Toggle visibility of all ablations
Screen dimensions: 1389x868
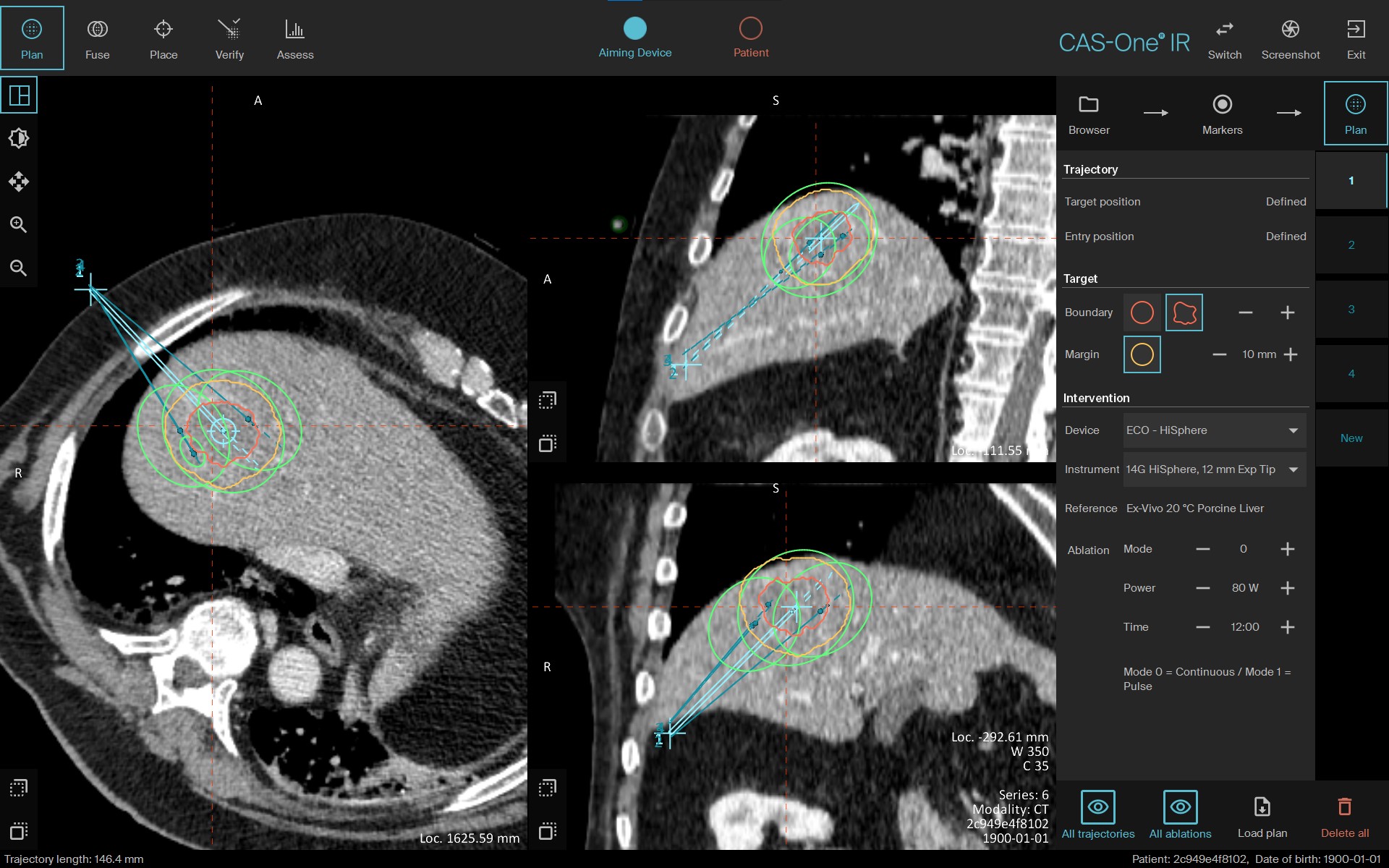tap(1181, 814)
